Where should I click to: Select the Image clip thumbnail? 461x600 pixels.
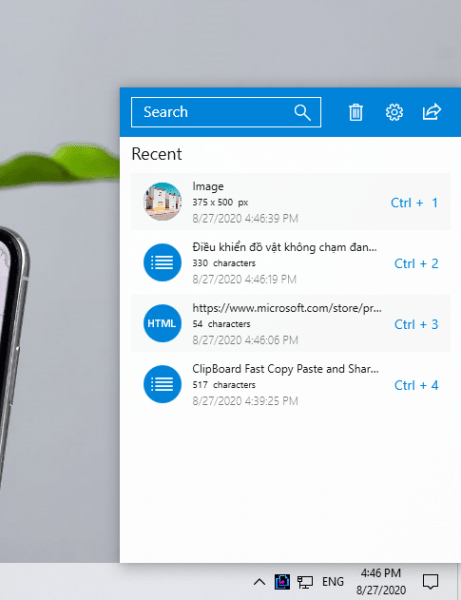click(162, 201)
